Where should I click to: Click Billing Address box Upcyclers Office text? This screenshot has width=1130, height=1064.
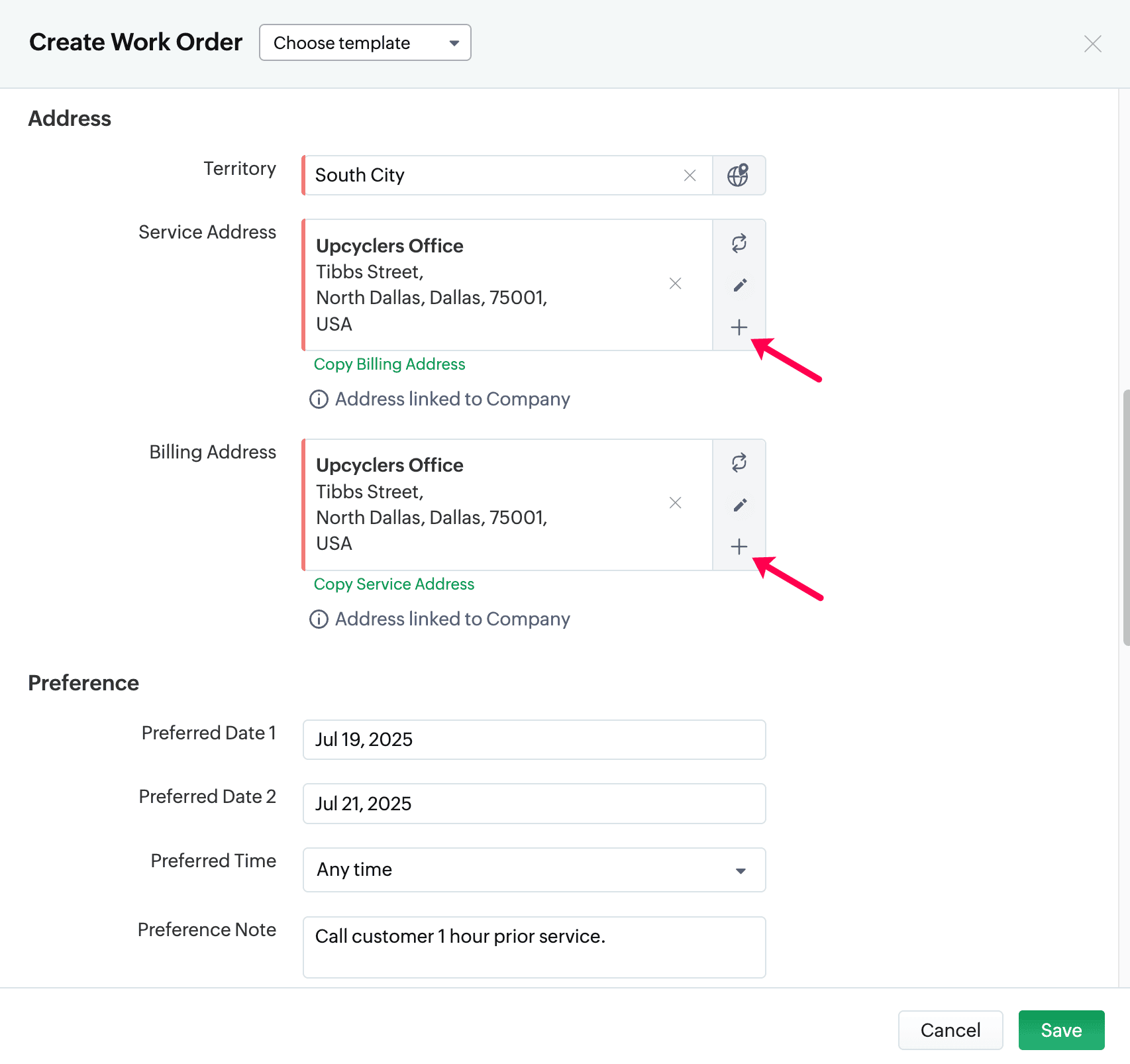[389, 465]
